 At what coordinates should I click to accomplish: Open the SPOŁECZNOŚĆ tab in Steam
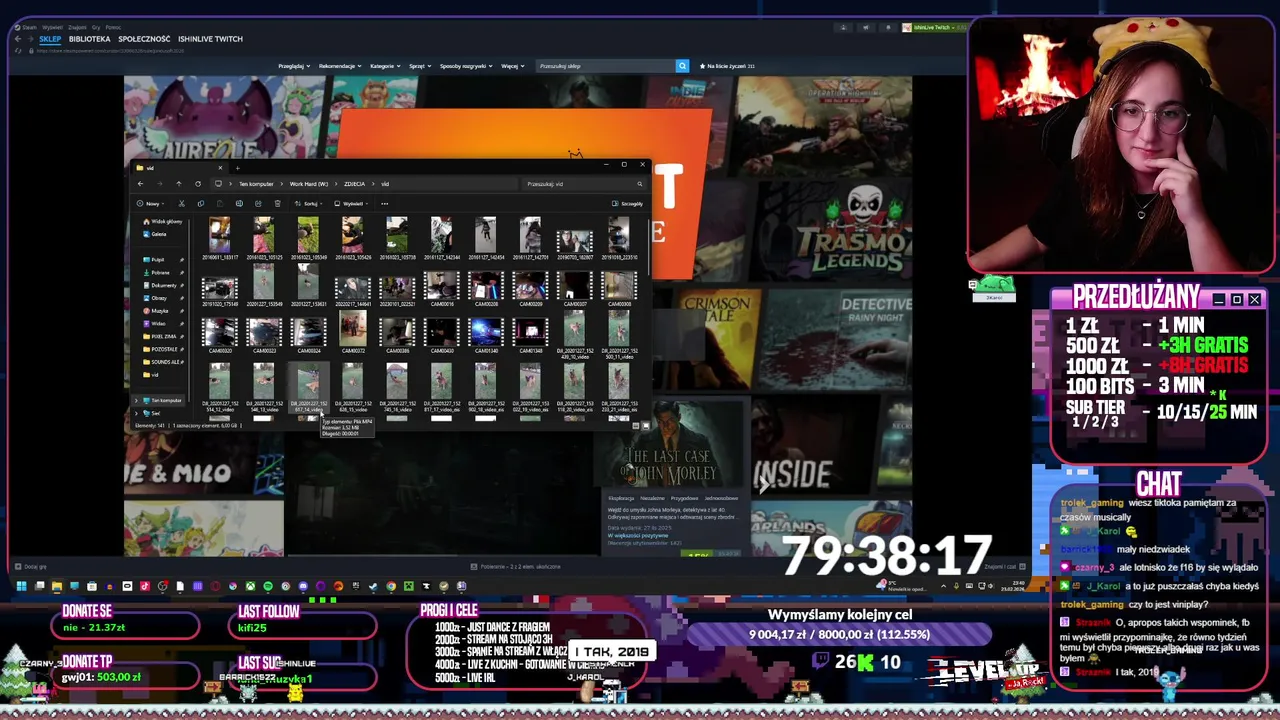144,39
